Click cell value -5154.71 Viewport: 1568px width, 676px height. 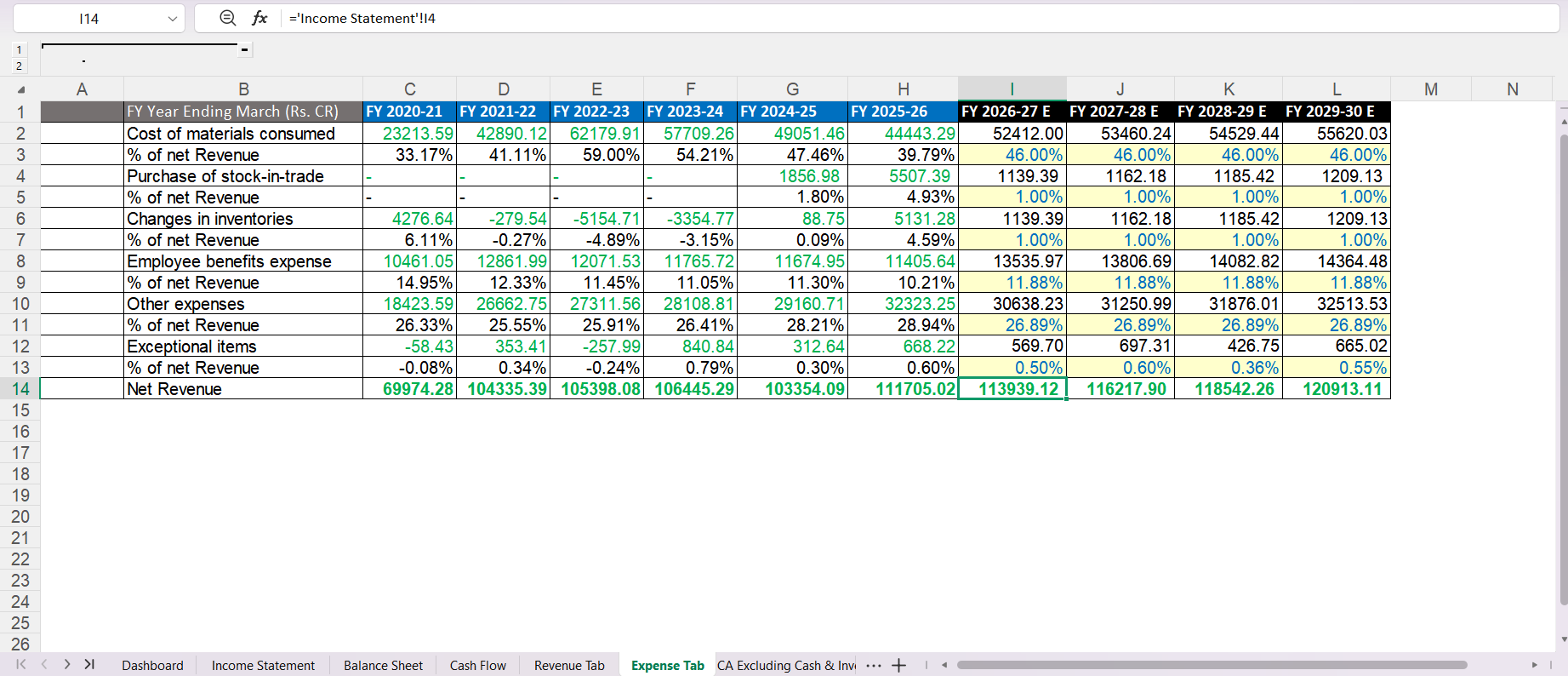tap(596, 219)
